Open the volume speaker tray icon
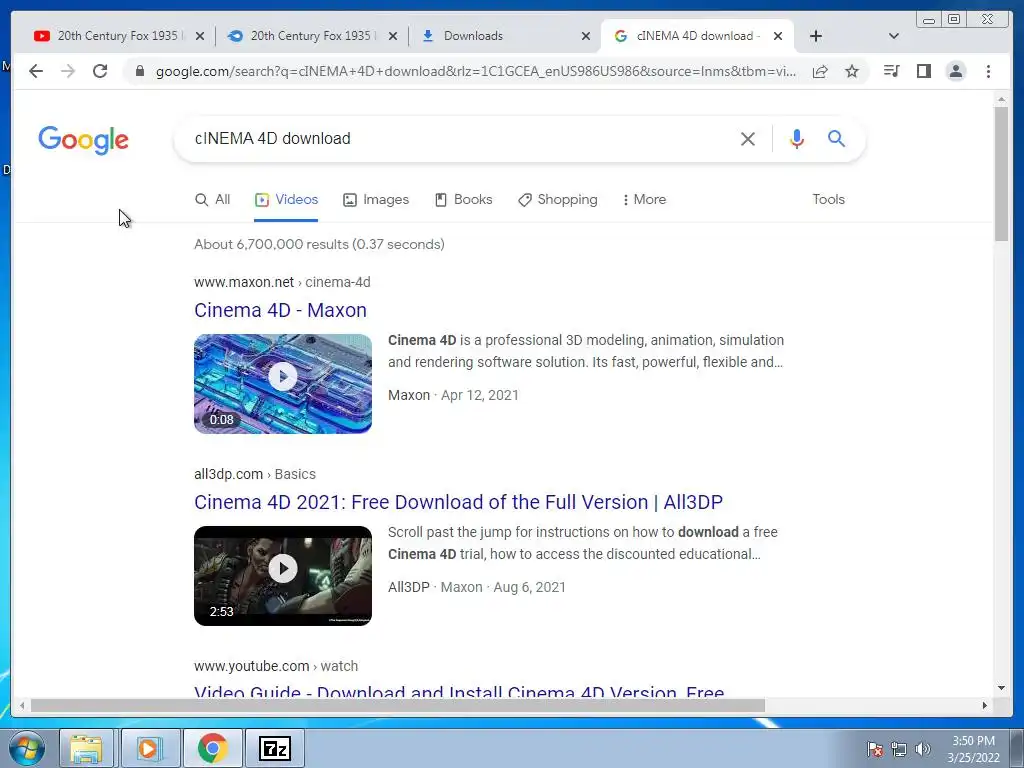 click(x=923, y=749)
